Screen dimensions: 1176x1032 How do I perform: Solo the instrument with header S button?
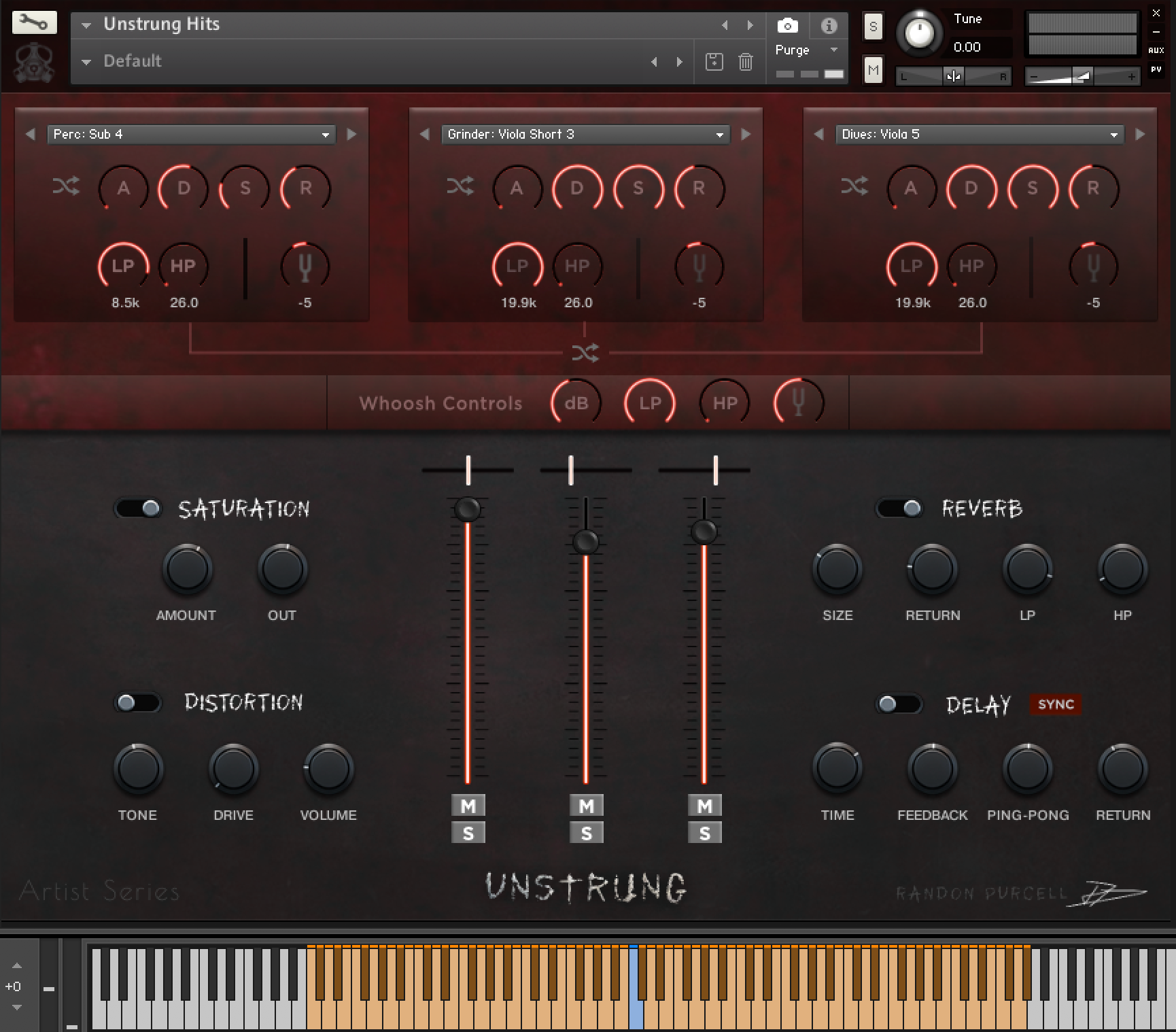click(x=873, y=27)
